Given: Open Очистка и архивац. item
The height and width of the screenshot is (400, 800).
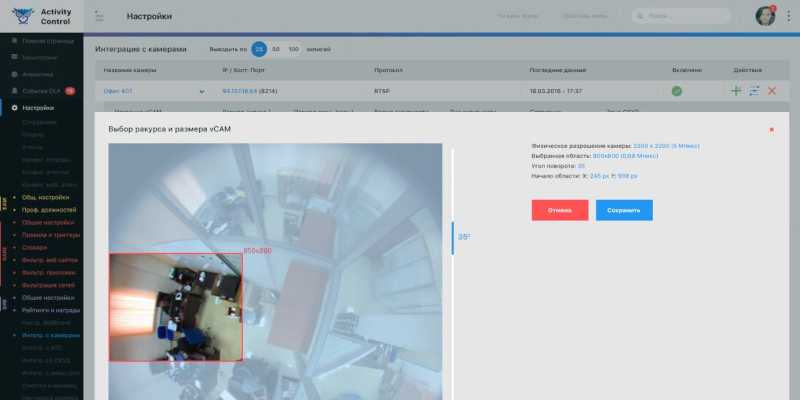Looking at the screenshot, I should pyautogui.click(x=50, y=386).
